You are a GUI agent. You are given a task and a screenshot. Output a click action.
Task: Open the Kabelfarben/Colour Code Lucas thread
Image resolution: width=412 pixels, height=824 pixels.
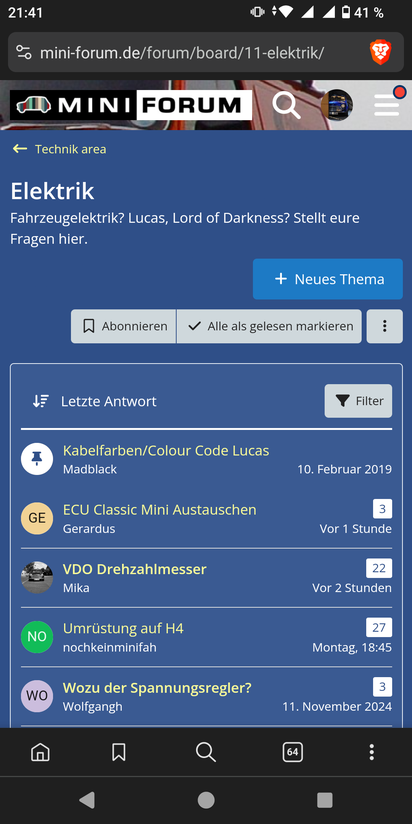tap(166, 450)
